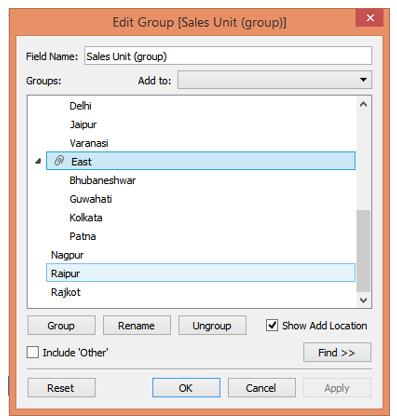Click the Cancel button

click(262, 388)
